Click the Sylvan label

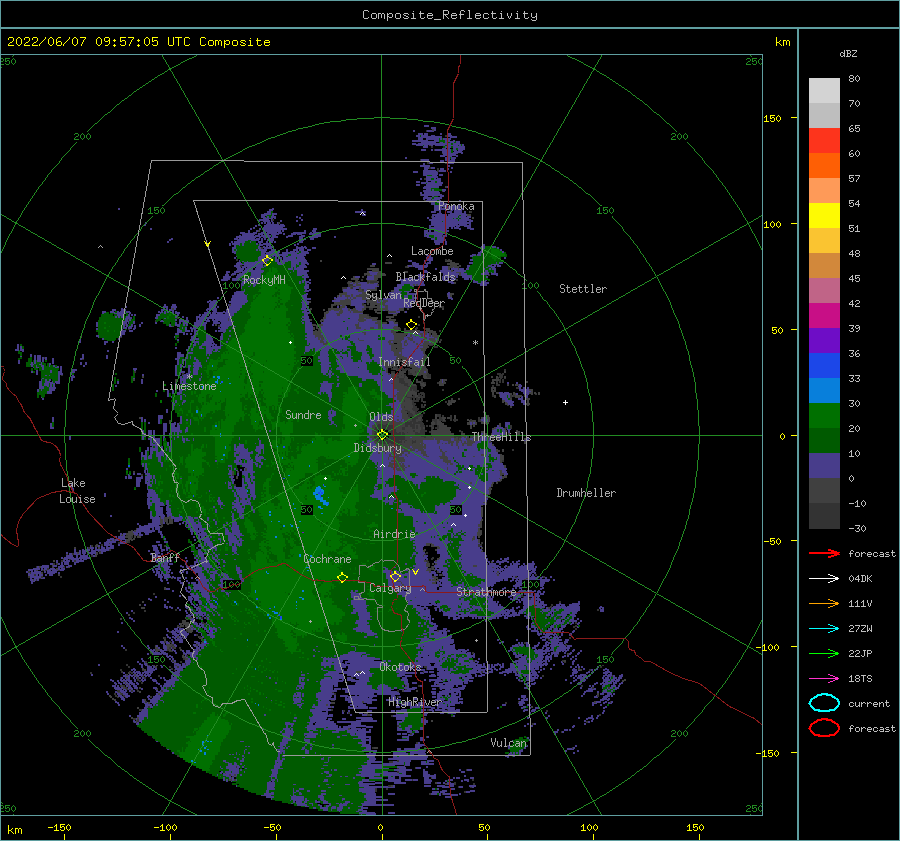(383, 295)
